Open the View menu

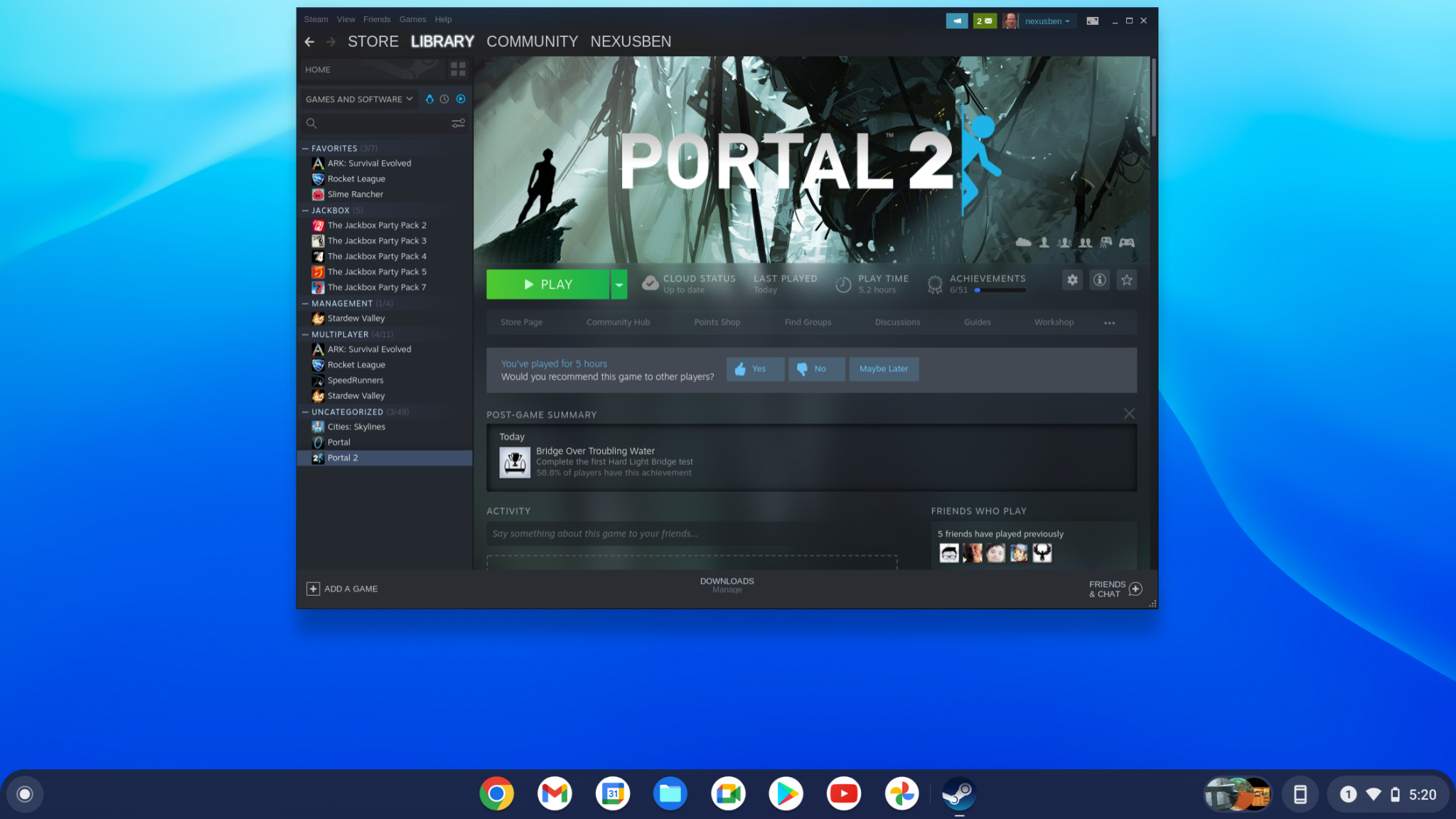[x=346, y=19]
